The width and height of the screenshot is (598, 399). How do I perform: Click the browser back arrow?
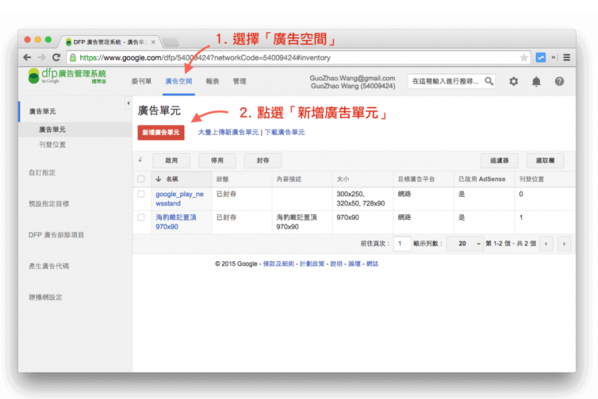(x=27, y=58)
